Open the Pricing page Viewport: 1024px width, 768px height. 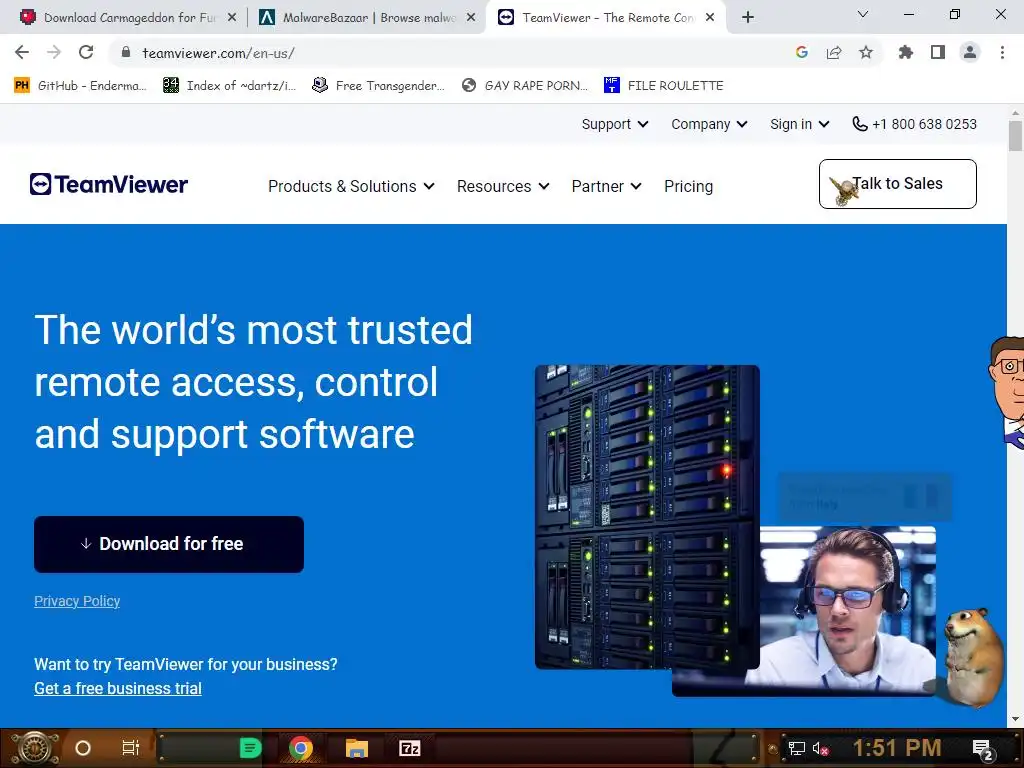coord(688,186)
